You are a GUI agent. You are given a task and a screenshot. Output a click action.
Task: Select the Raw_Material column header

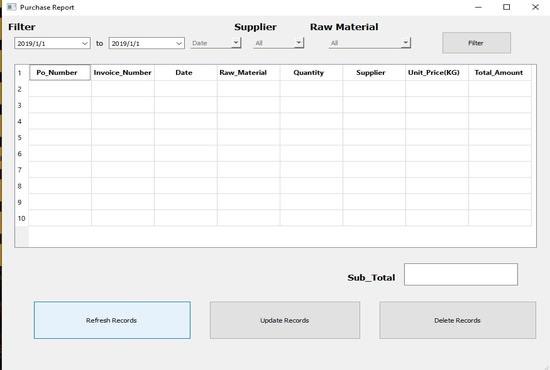248,72
